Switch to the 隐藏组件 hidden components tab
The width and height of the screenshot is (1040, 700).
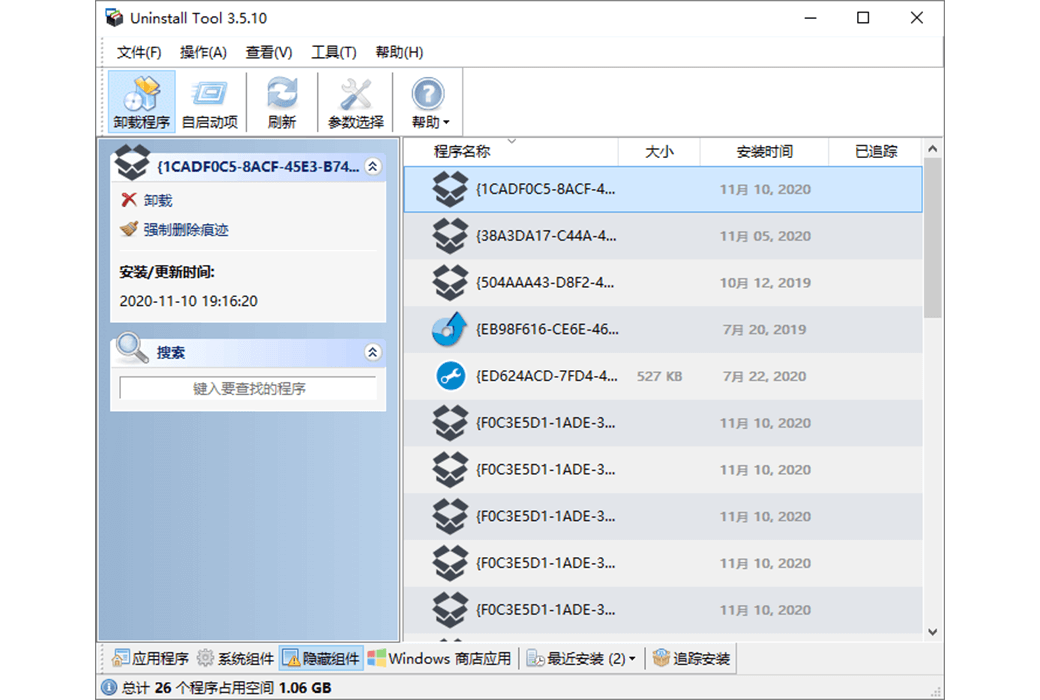click(321, 658)
